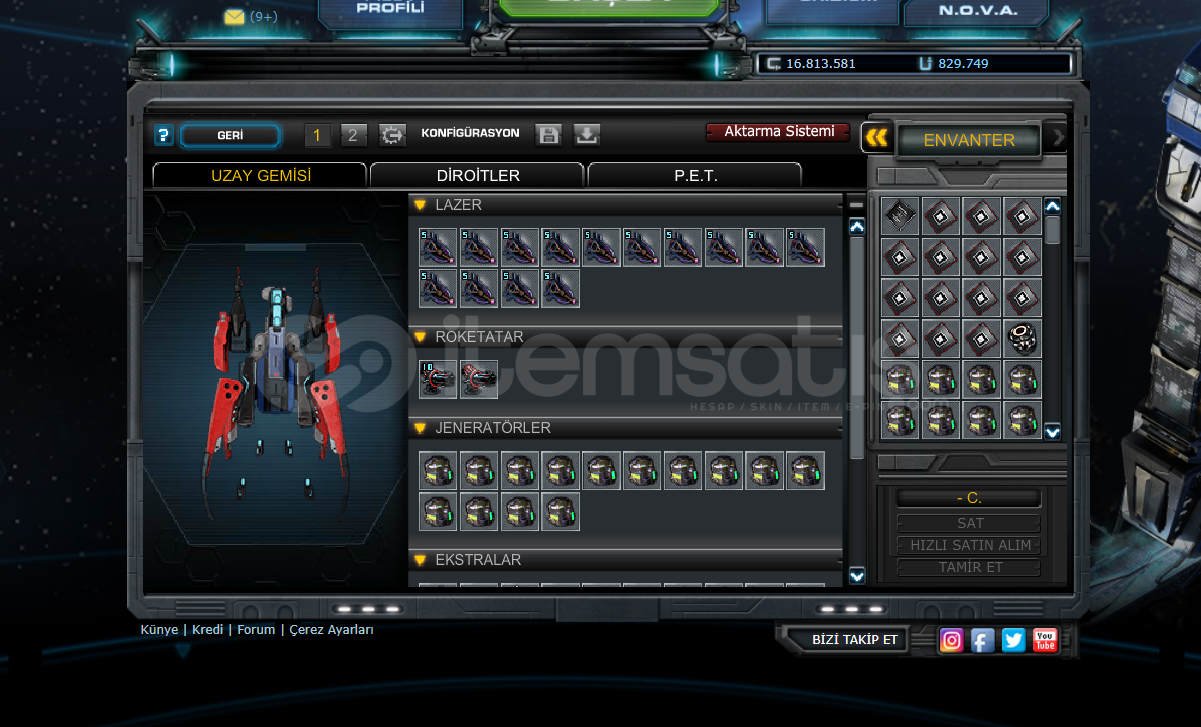Click the credits balance 16.813.581

(820, 64)
